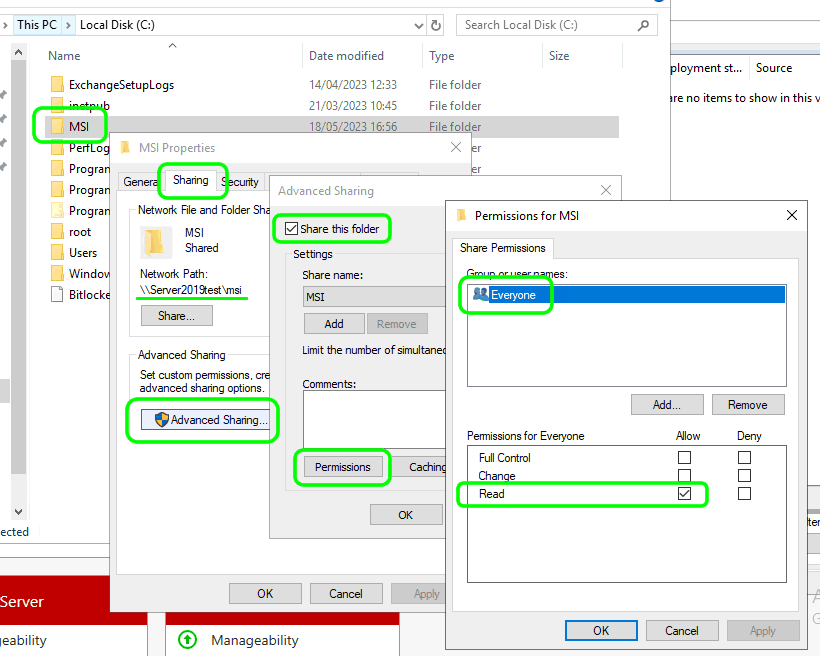Tick Allow checkbox for Full Control
Viewport: 820px width, 656px height.
(x=684, y=458)
